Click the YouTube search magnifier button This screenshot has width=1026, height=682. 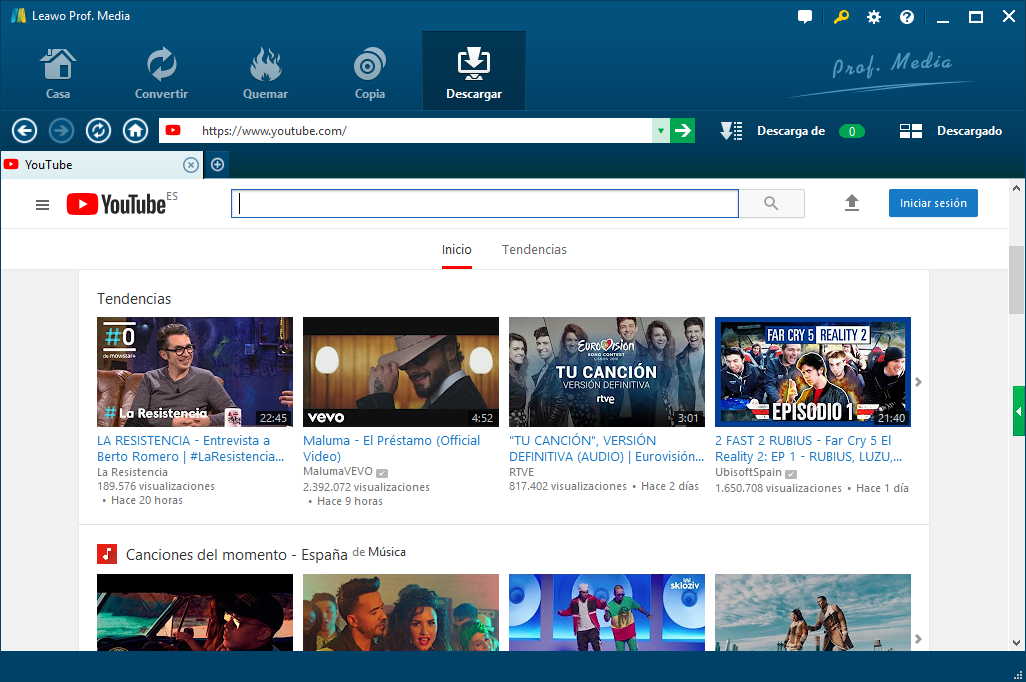click(771, 204)
